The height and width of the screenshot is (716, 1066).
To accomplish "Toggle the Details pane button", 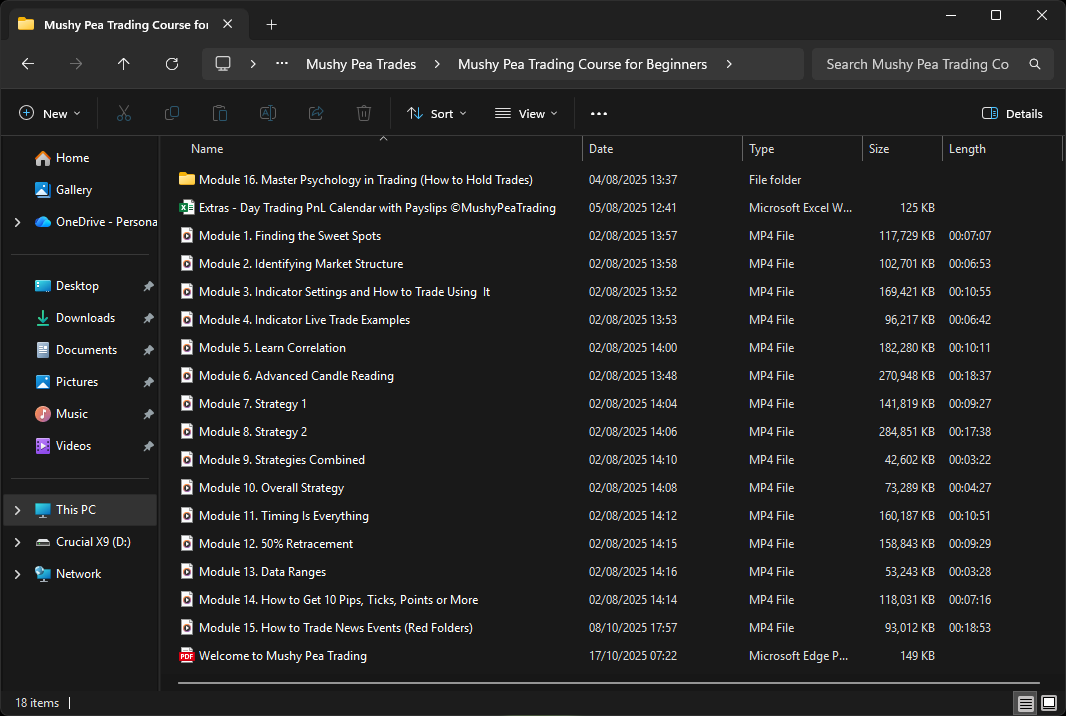I will point(1012,114).
